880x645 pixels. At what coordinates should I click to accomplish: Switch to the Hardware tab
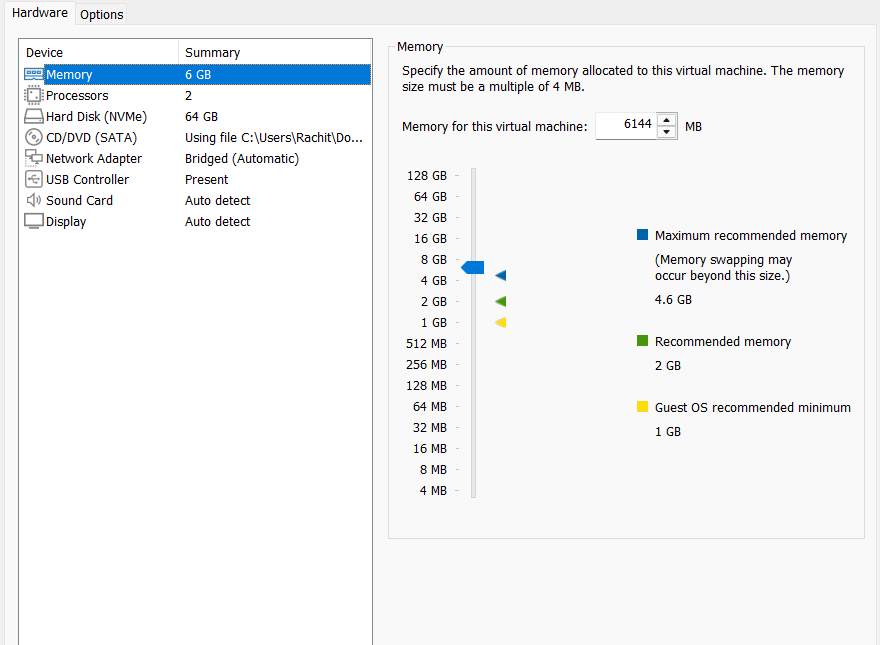click(40, 13)
